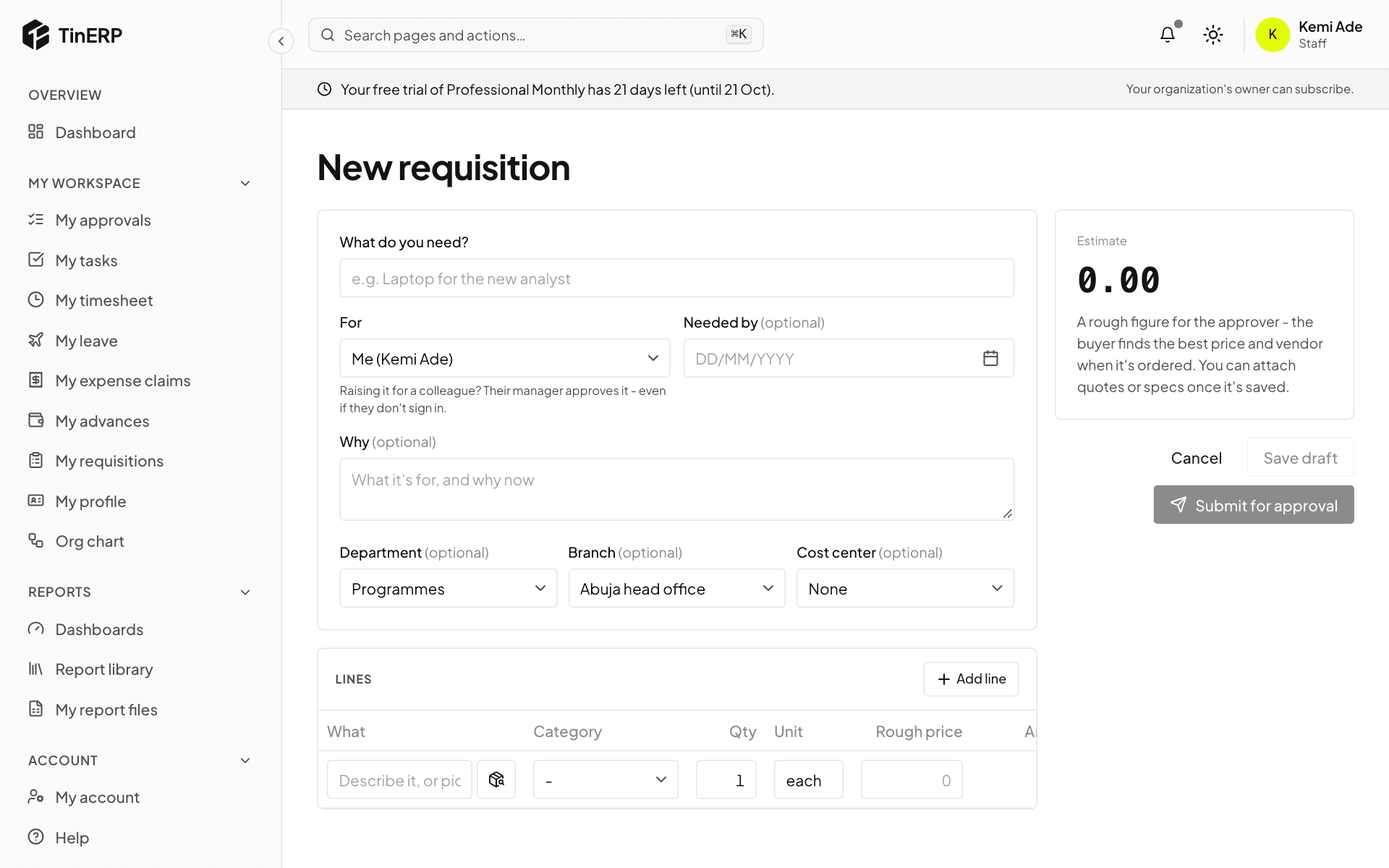Click the line Qty field
Viewport: 1389px width, 868px height.
tap(726, 780)
